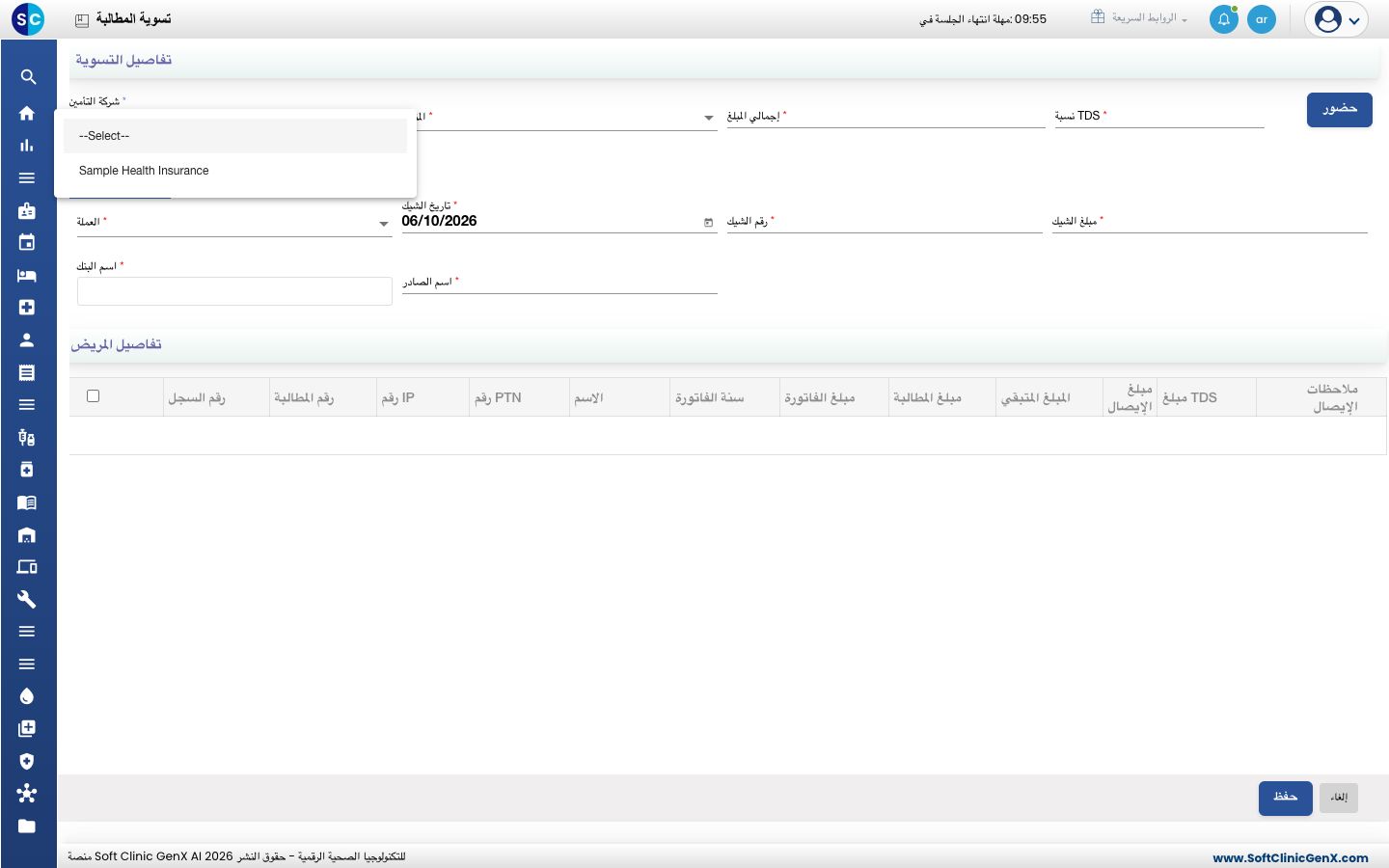Open the home icon in the sidebar
1389x868 pixels.
coord(27,113)
